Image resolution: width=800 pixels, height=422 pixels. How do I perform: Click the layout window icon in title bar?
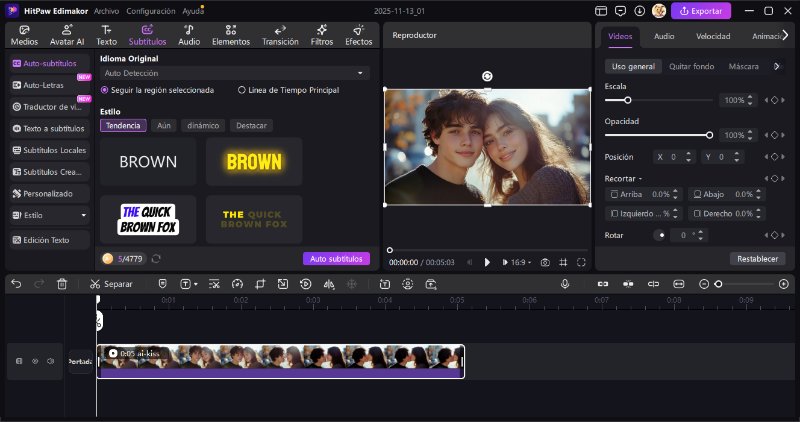(x=601, y=11)
